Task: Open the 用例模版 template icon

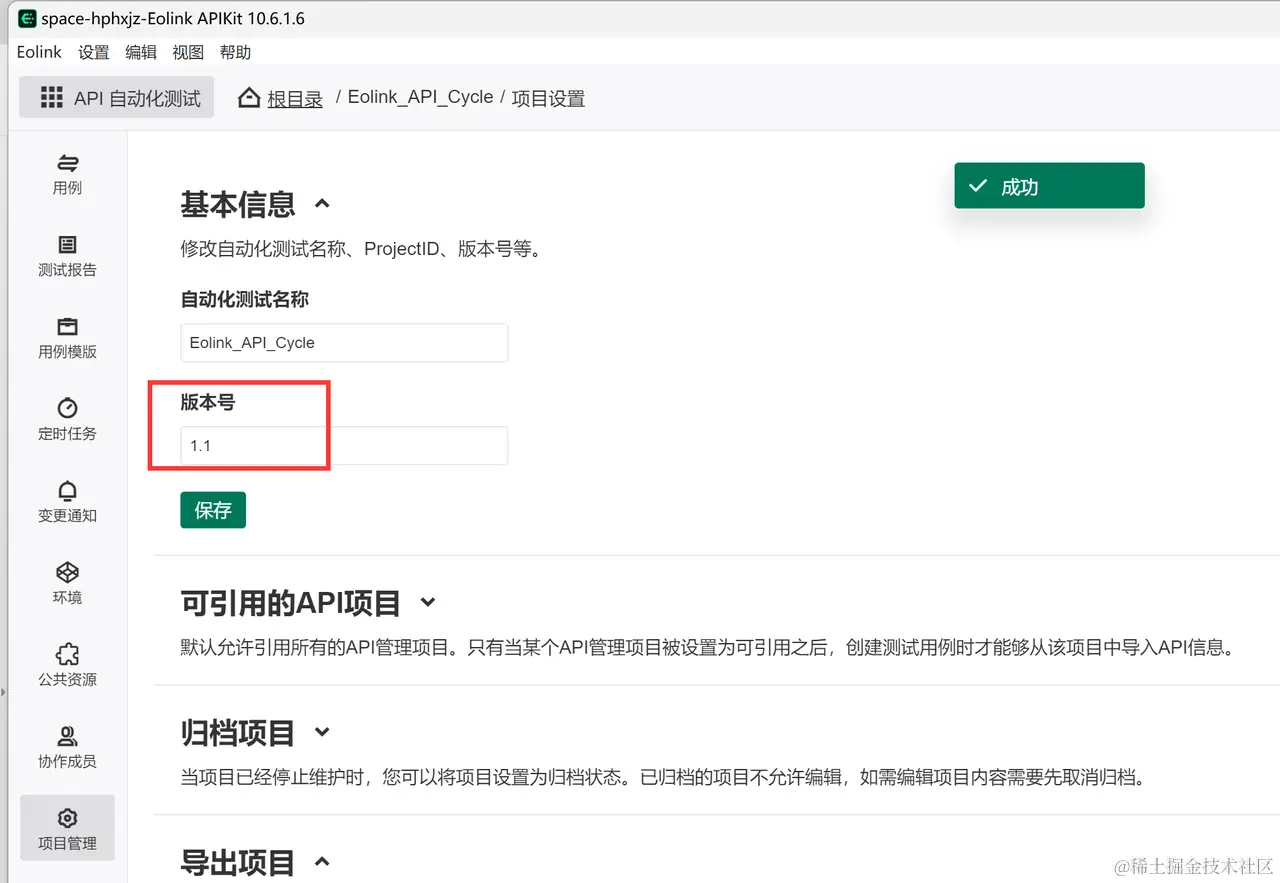Action: (x=67, y=327)
